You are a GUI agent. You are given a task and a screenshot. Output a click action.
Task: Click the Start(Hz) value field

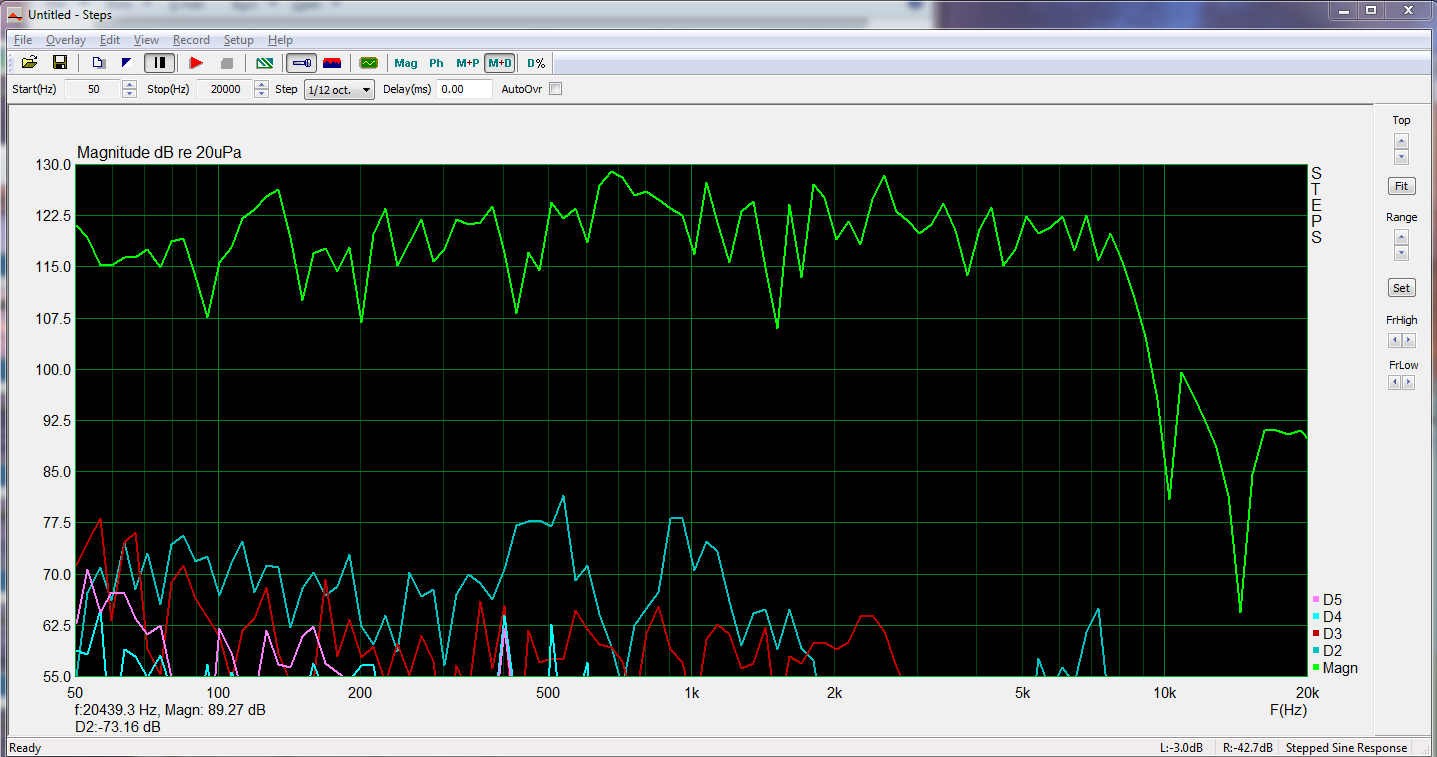92,89
